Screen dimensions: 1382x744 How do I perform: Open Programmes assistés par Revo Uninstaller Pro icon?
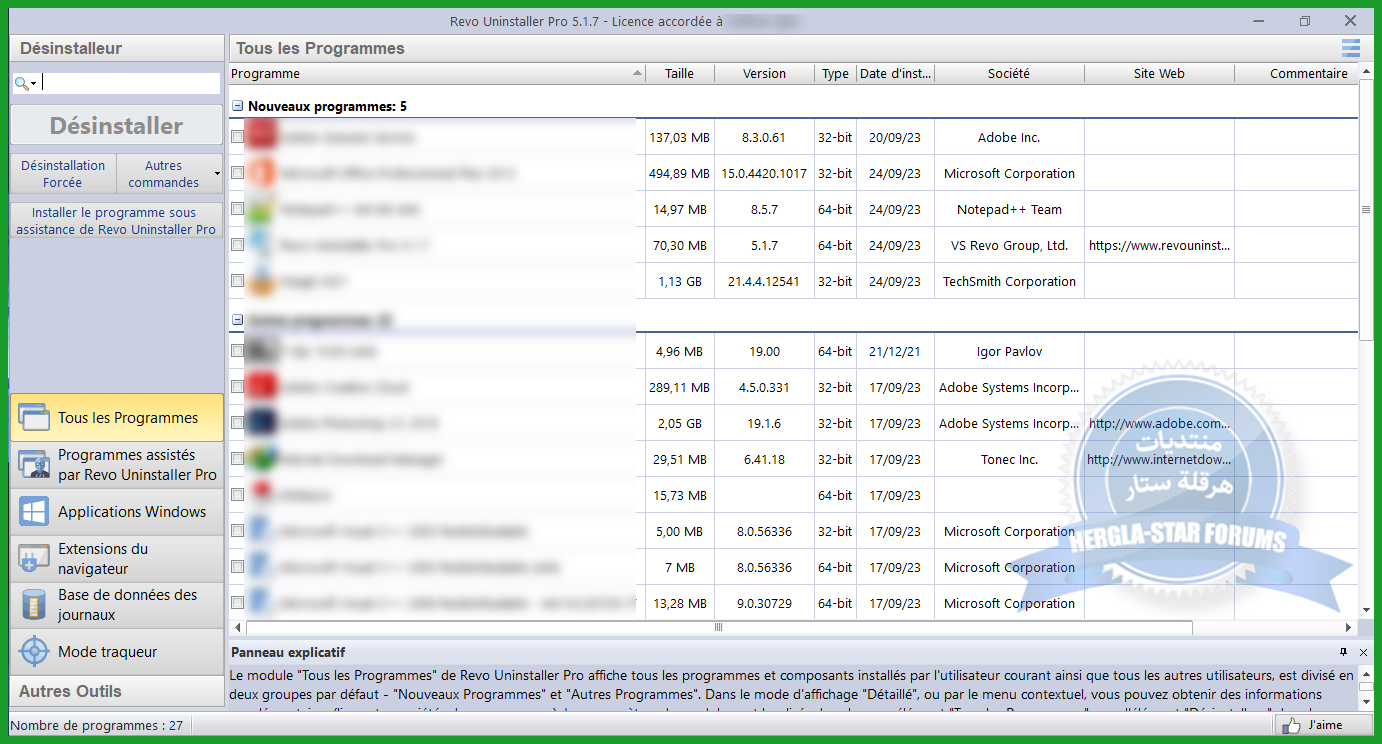(x=34, y=465)
